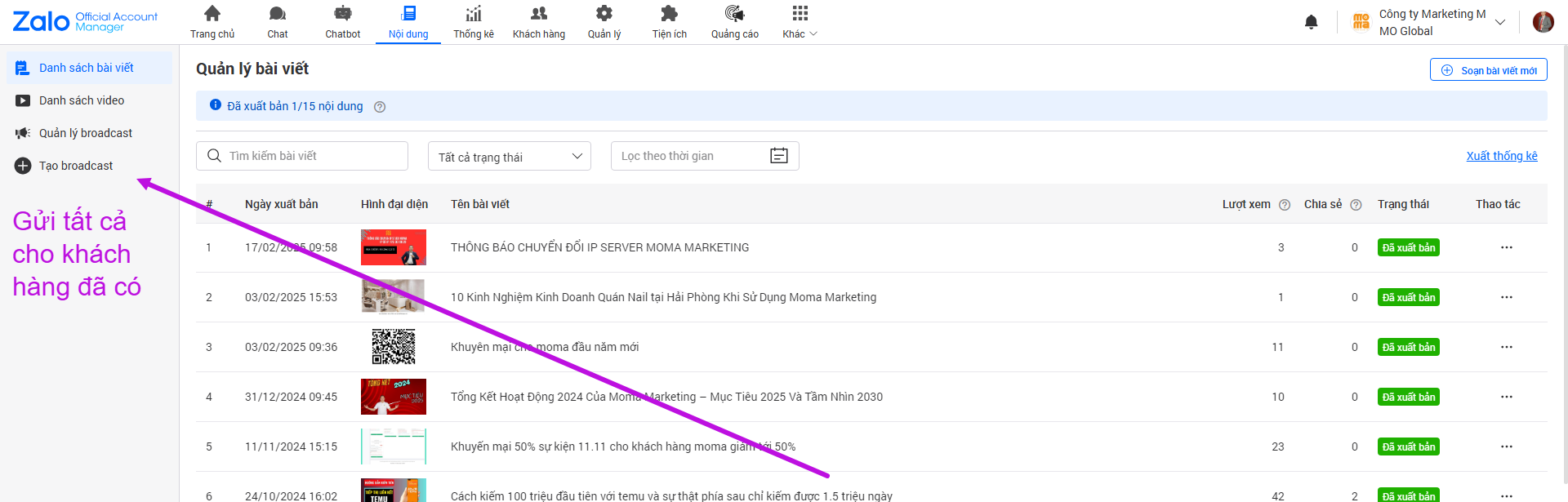Click help icon beside Đã xuất bản 1/15
This screenshot has width=1568, height=502.
tap(380, 107)
